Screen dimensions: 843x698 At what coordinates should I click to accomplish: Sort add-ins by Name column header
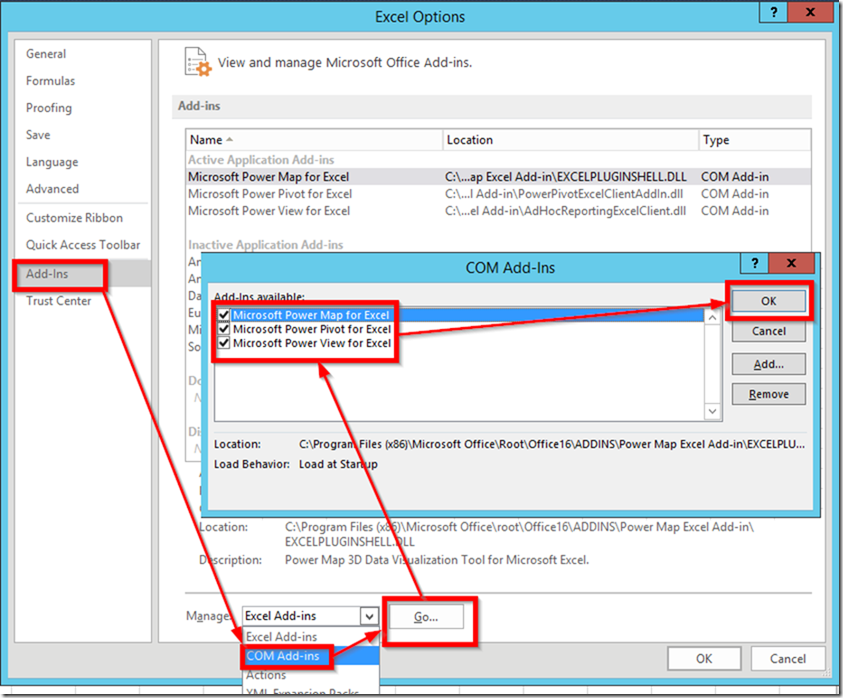[314, 140]
